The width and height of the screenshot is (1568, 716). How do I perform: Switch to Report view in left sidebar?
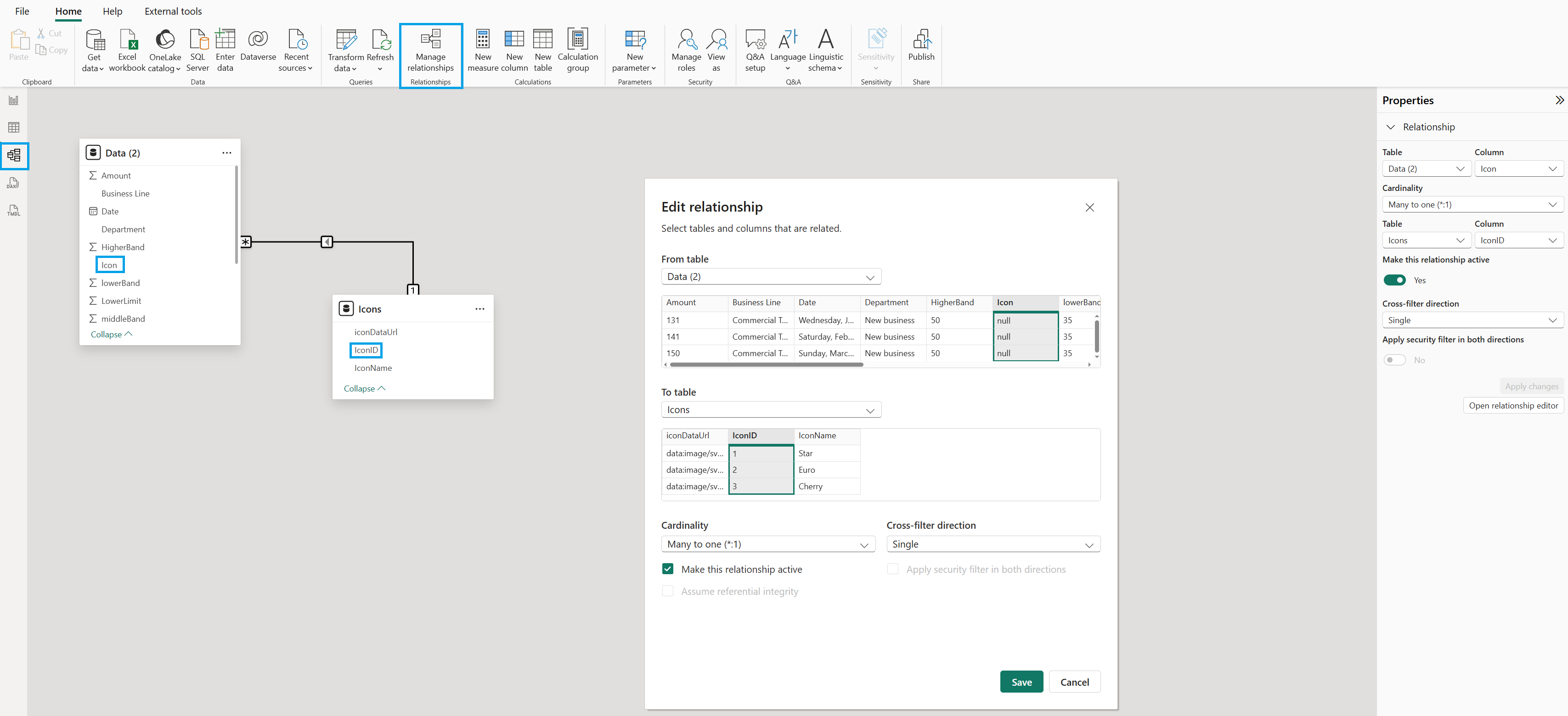[x=13, y=101]
